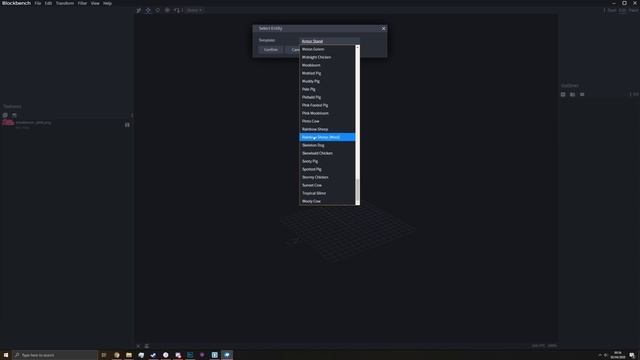Choose the Skewbald Chicken entry
The height and width of the screenshot is (360, 640).
327,153
